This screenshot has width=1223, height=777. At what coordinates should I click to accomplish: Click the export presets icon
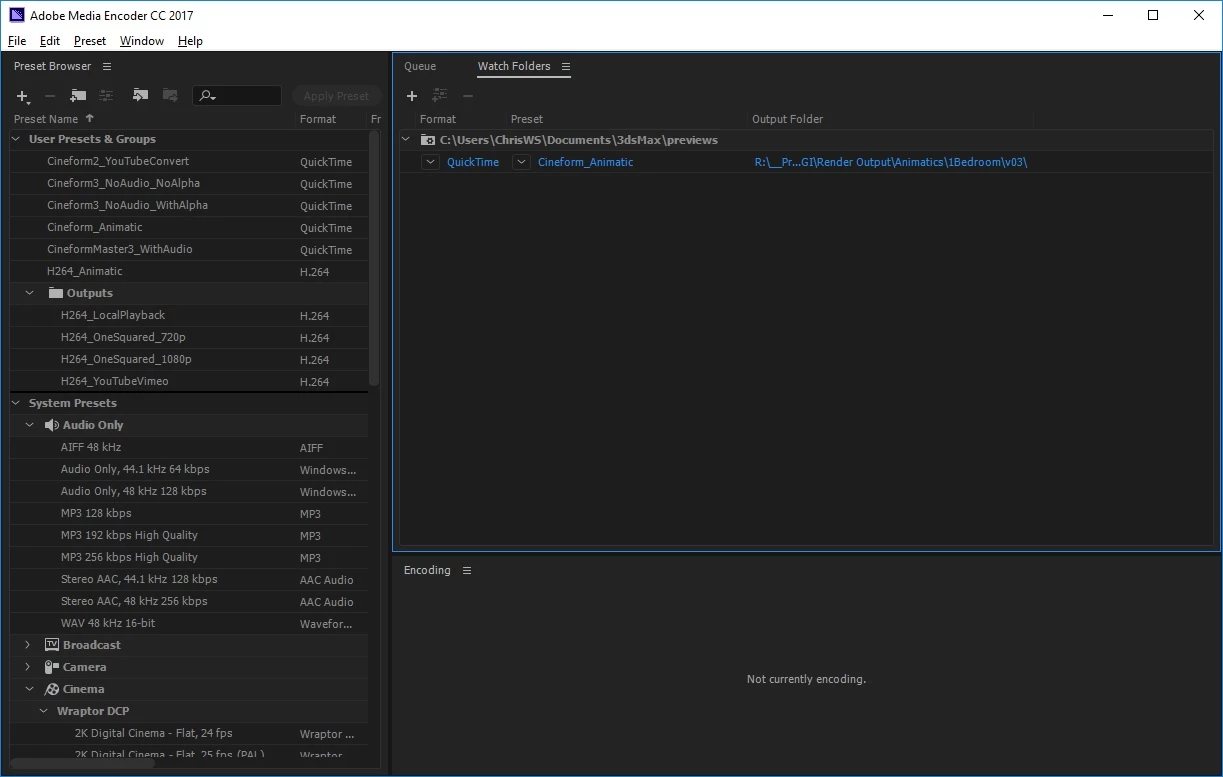[170, 96]
